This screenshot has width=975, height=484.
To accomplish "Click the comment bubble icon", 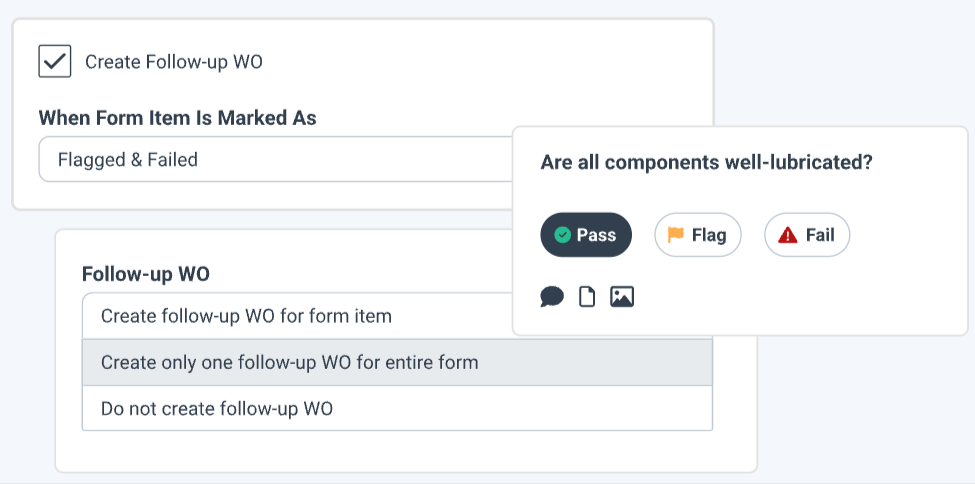I will coord(552,297).
